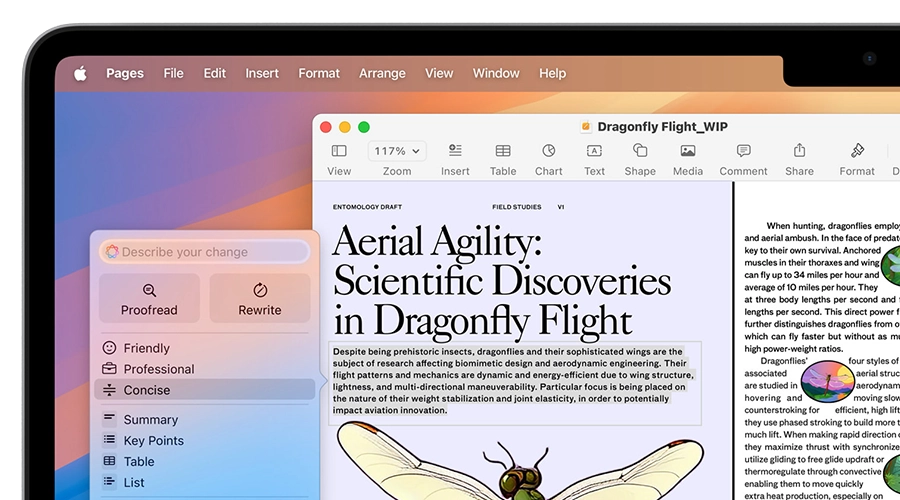Image resolution: width=900 pixels, height=500 pixels.
Task: Click the Apple Intelligence icon in prompt field
Action: point(112,252)
